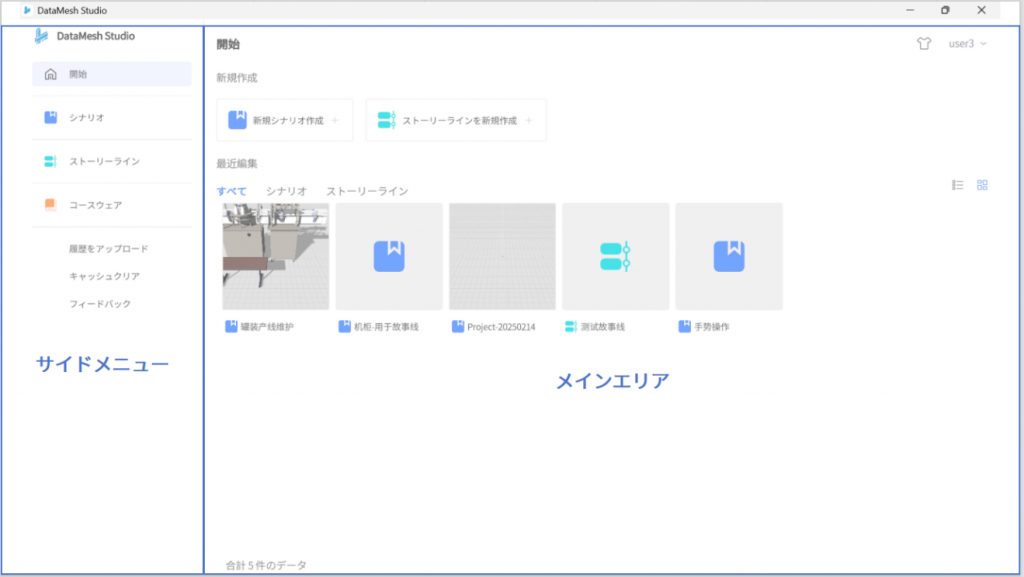Switch to list view layout icon
The image size is (1024, 577).
click(958, 185)
